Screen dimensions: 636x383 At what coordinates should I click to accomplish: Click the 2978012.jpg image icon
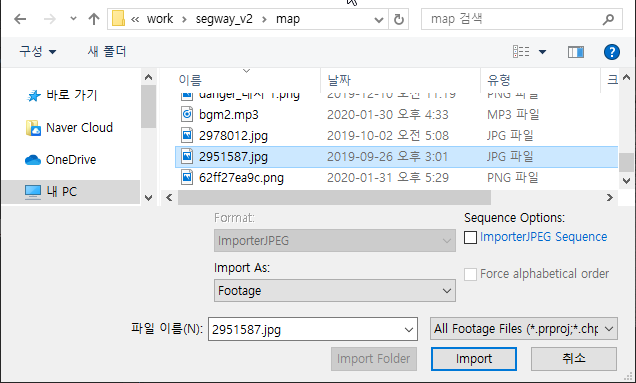[187, 136]
